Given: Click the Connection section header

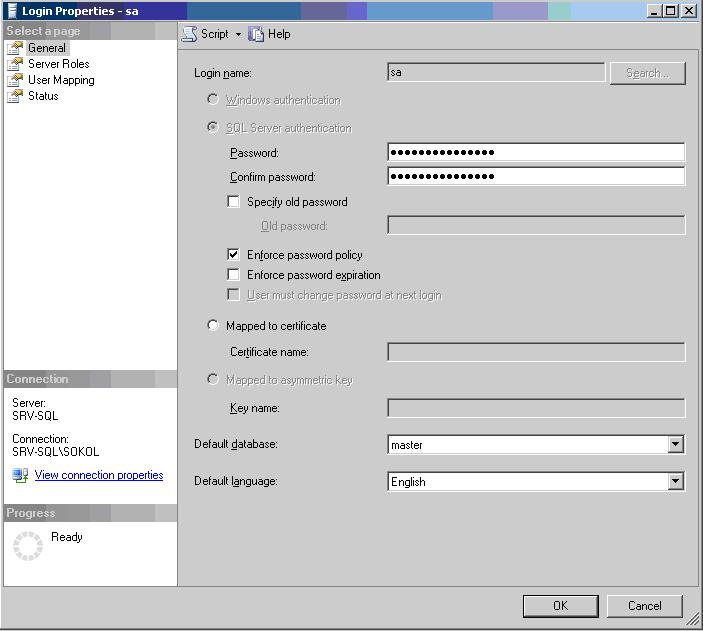Looking at the screenshot, I should click(90, 379).
